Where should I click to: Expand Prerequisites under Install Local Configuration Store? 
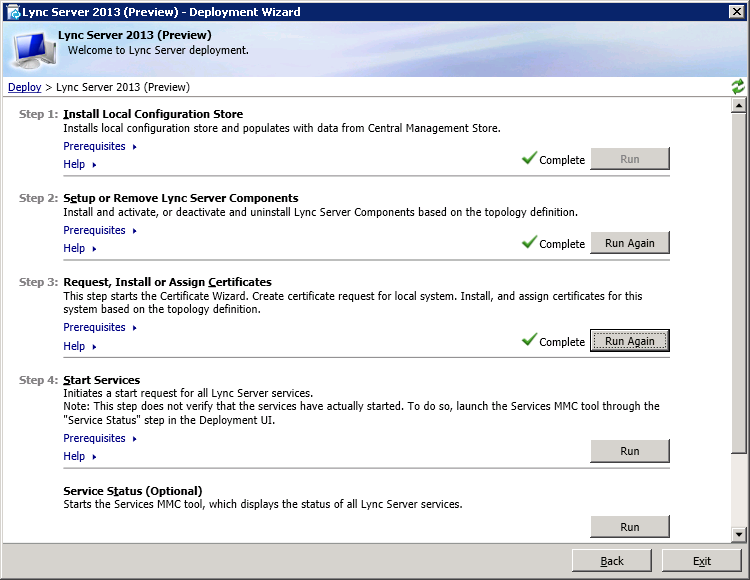pos(99,146)
